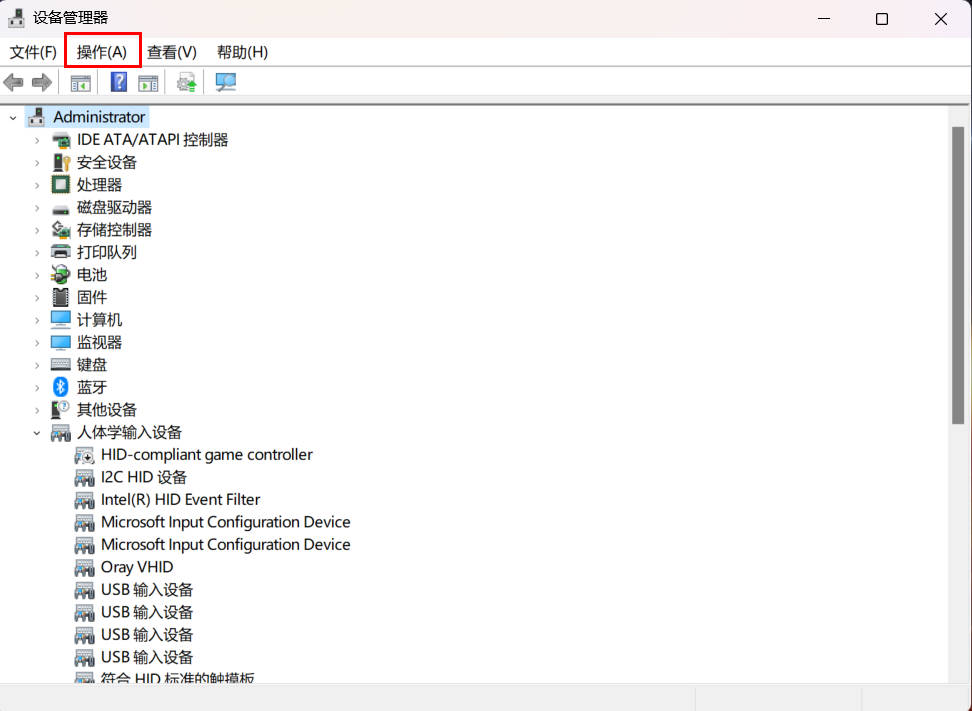Image resolution: width=972 pixels, height=711 pixels.
Task: Click the Forward arrow toolbar icon
Action: (42, 82)
